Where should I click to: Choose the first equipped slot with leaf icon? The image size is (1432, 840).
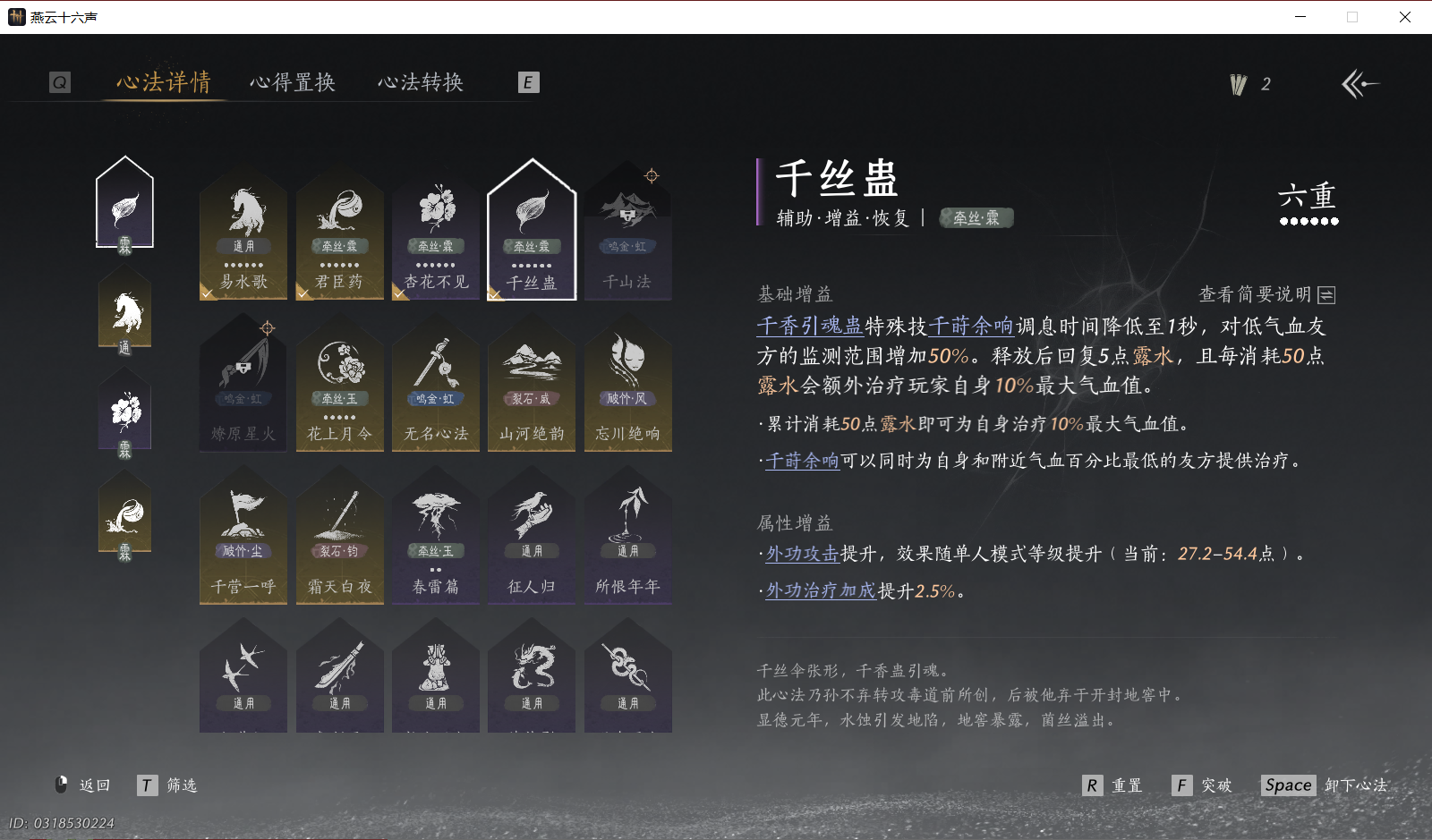pos(125,205)
